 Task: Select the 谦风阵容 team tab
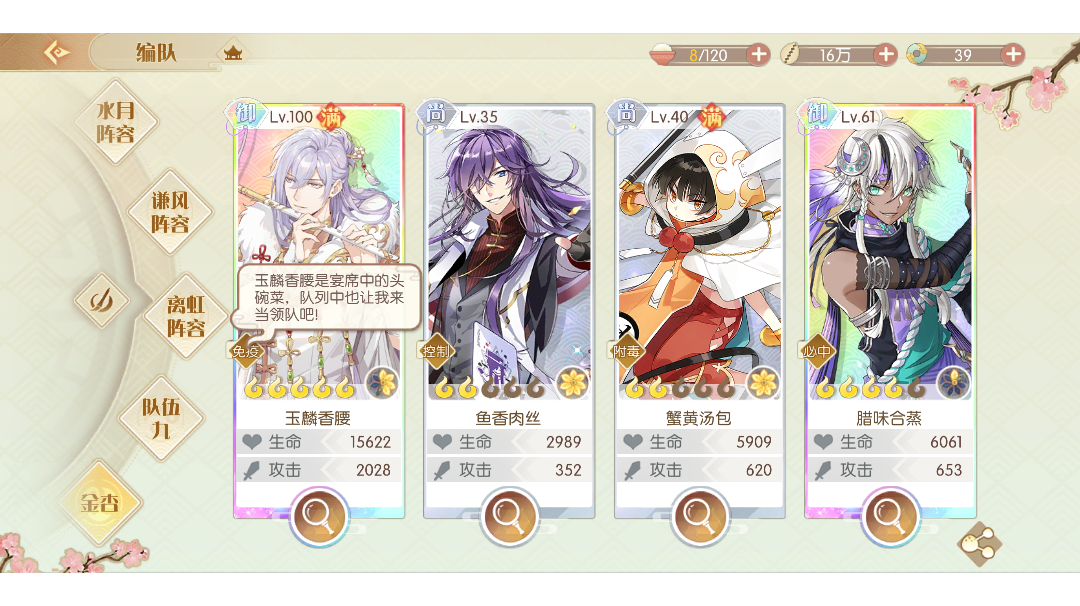170,212
